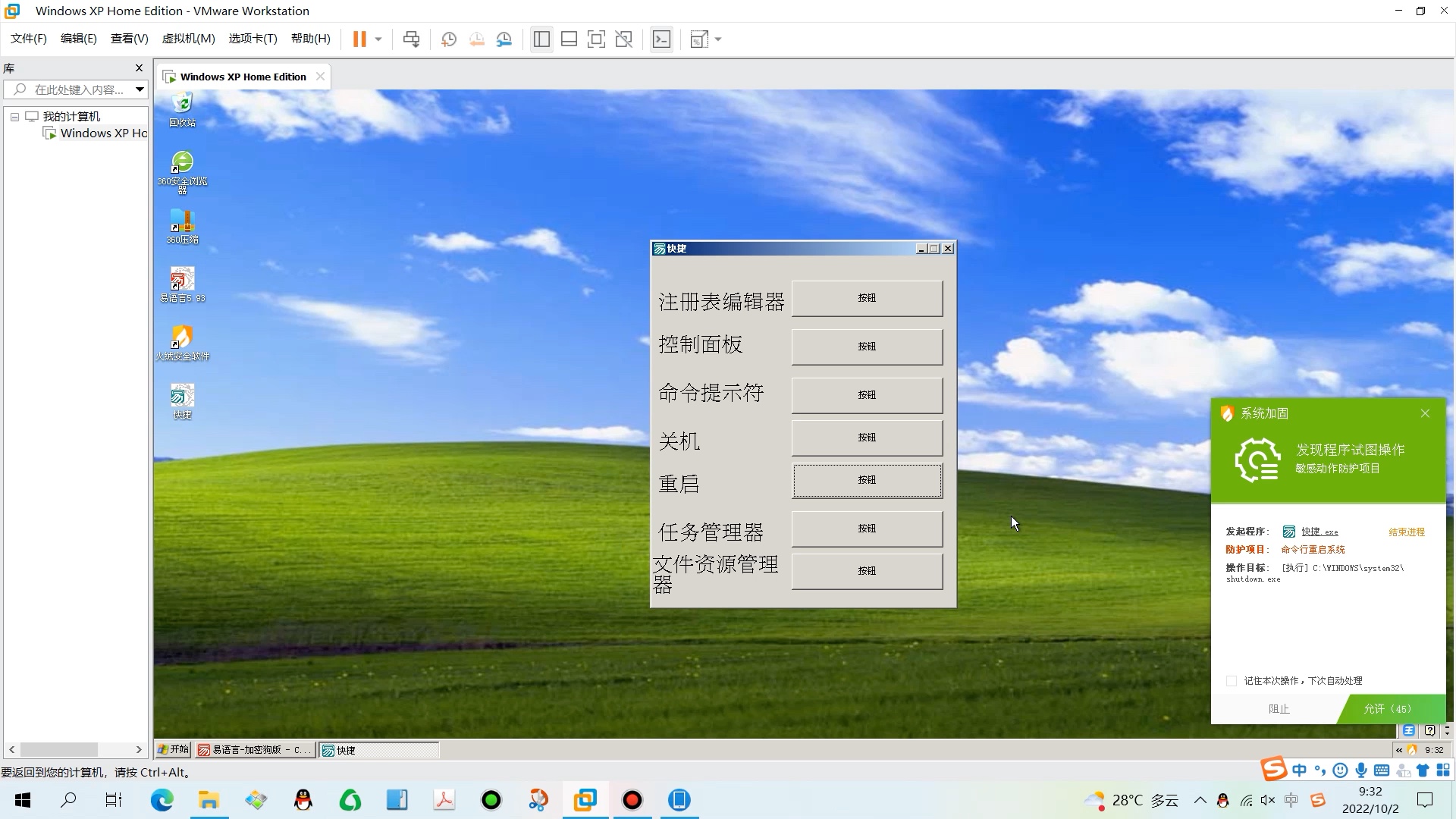This screenshot has width=1456, height=819.
Task: Toggle the console view icon
Action: tap(661, 39)
